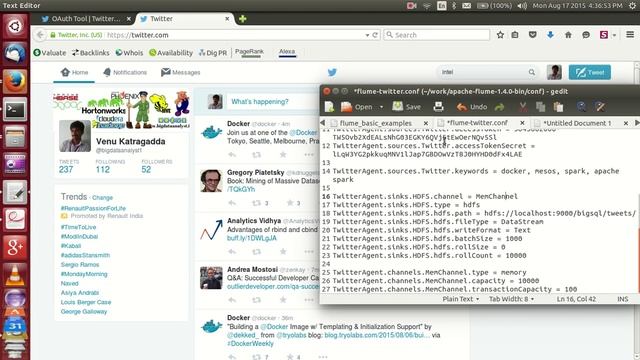Click the gedit Paste icon
The width and height of the screenshot is (640, 360).
click(558, 107)
